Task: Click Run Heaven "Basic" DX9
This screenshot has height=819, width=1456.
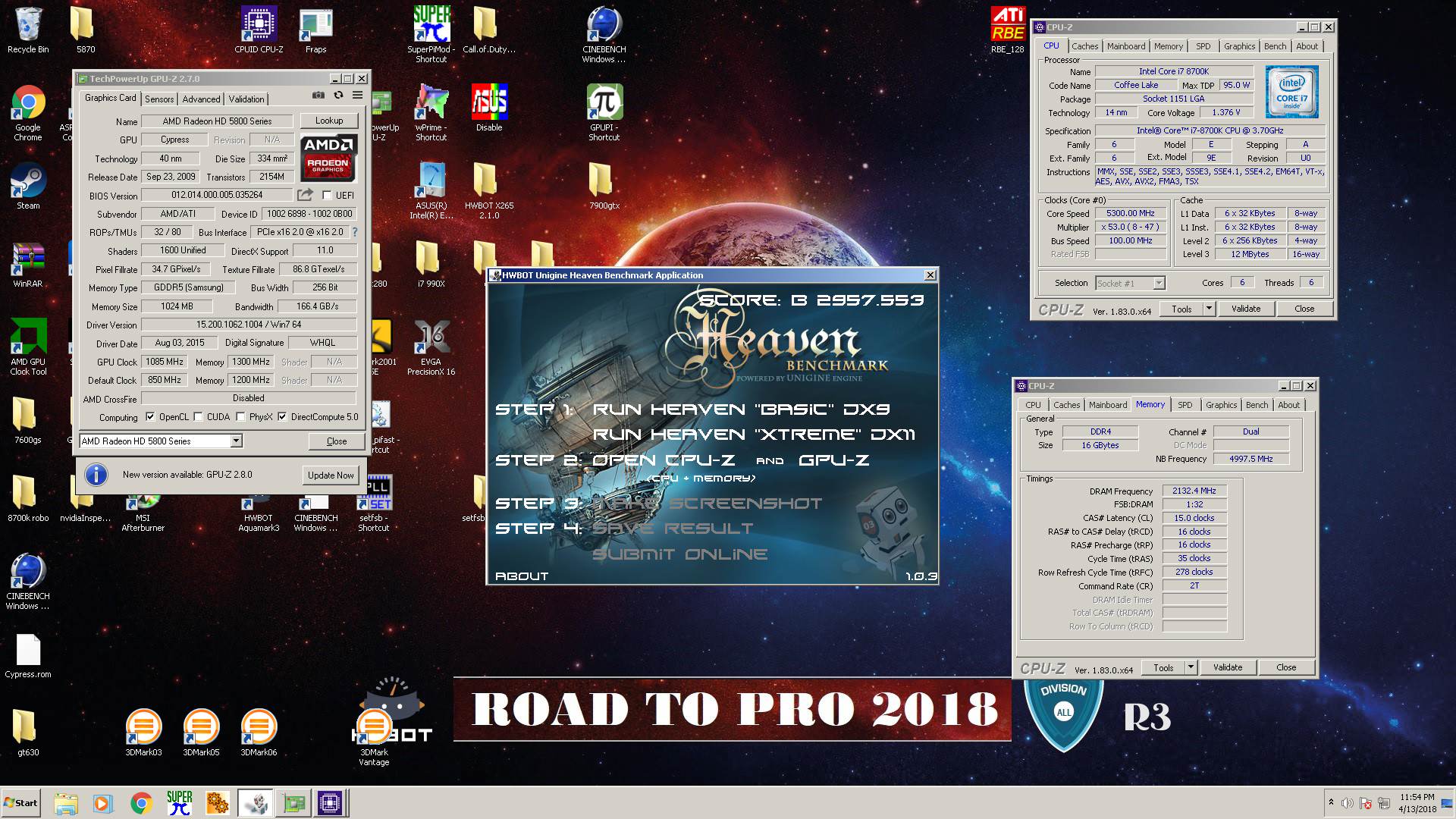Action: (741, 409)
